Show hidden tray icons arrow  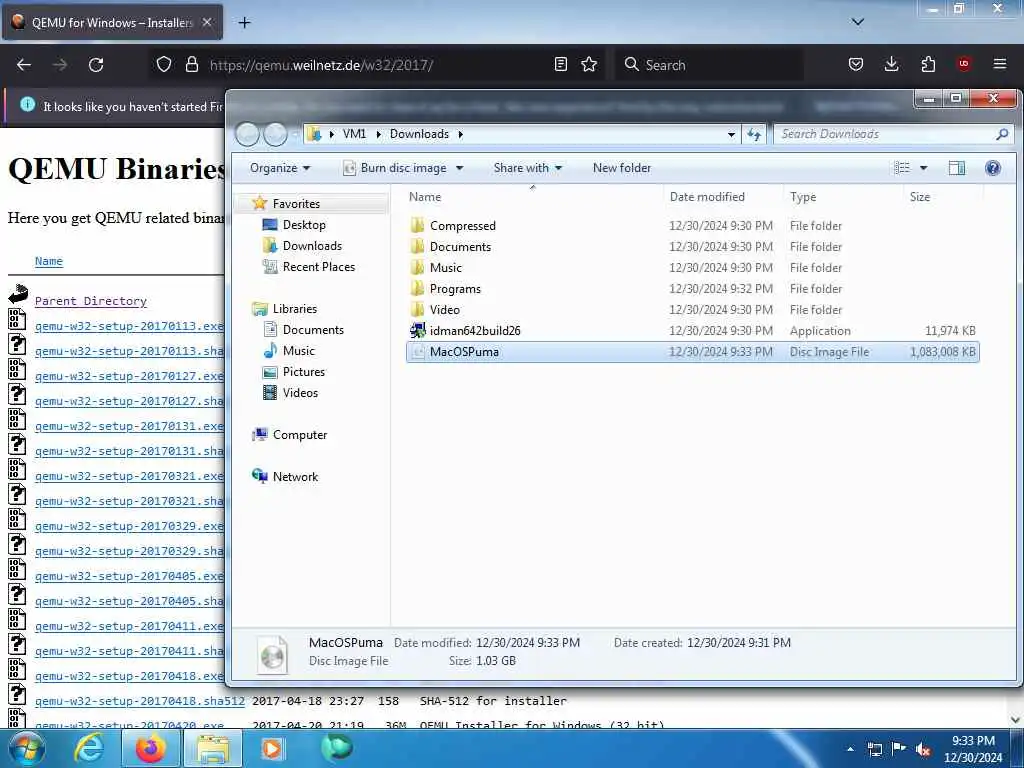coord(850,749)
